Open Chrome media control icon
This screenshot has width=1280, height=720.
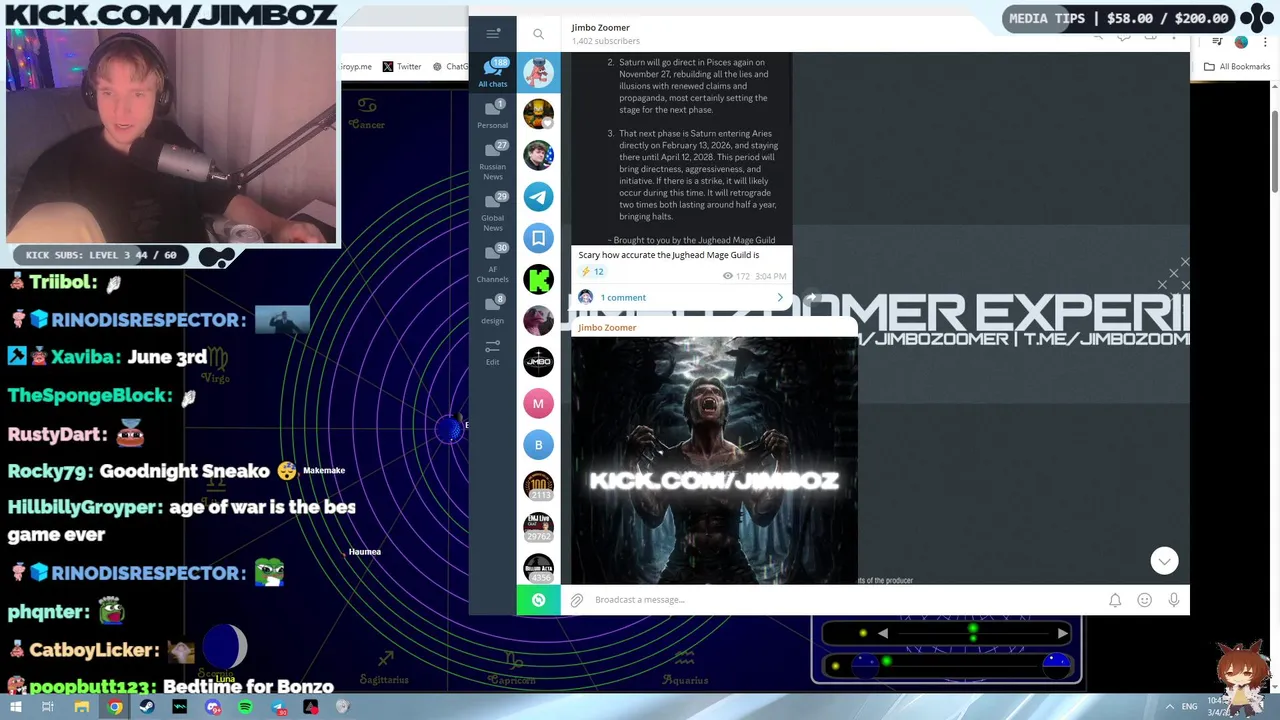pyautogui.click(x=1217, y=42)
